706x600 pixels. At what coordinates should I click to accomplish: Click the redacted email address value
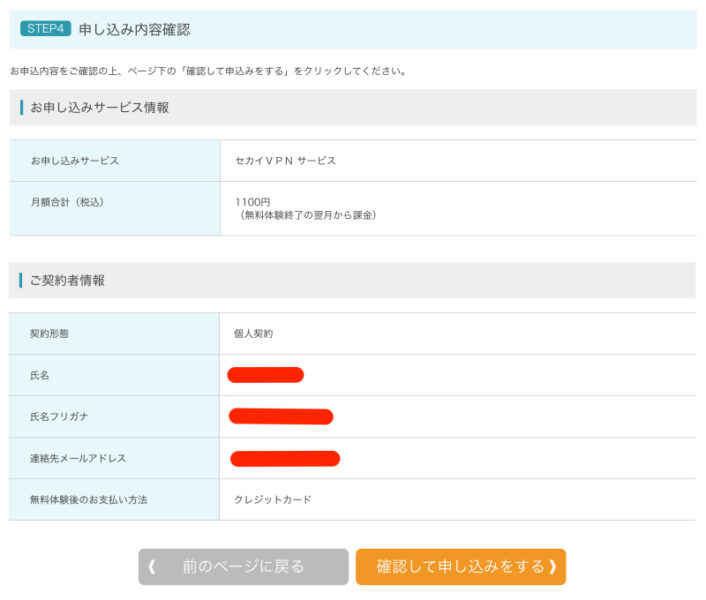pos(285,458)
